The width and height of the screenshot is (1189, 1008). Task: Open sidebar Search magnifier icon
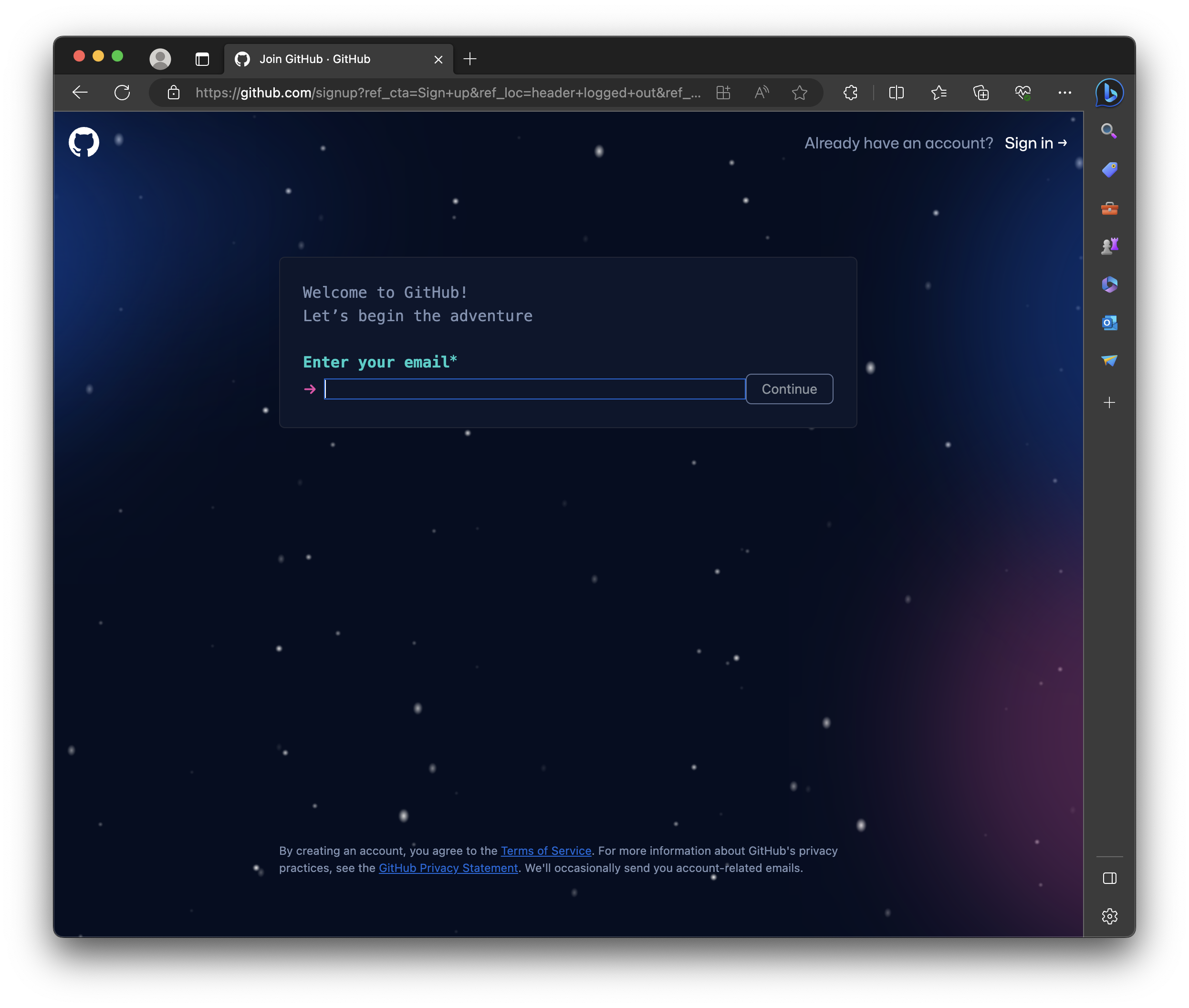1109,131
